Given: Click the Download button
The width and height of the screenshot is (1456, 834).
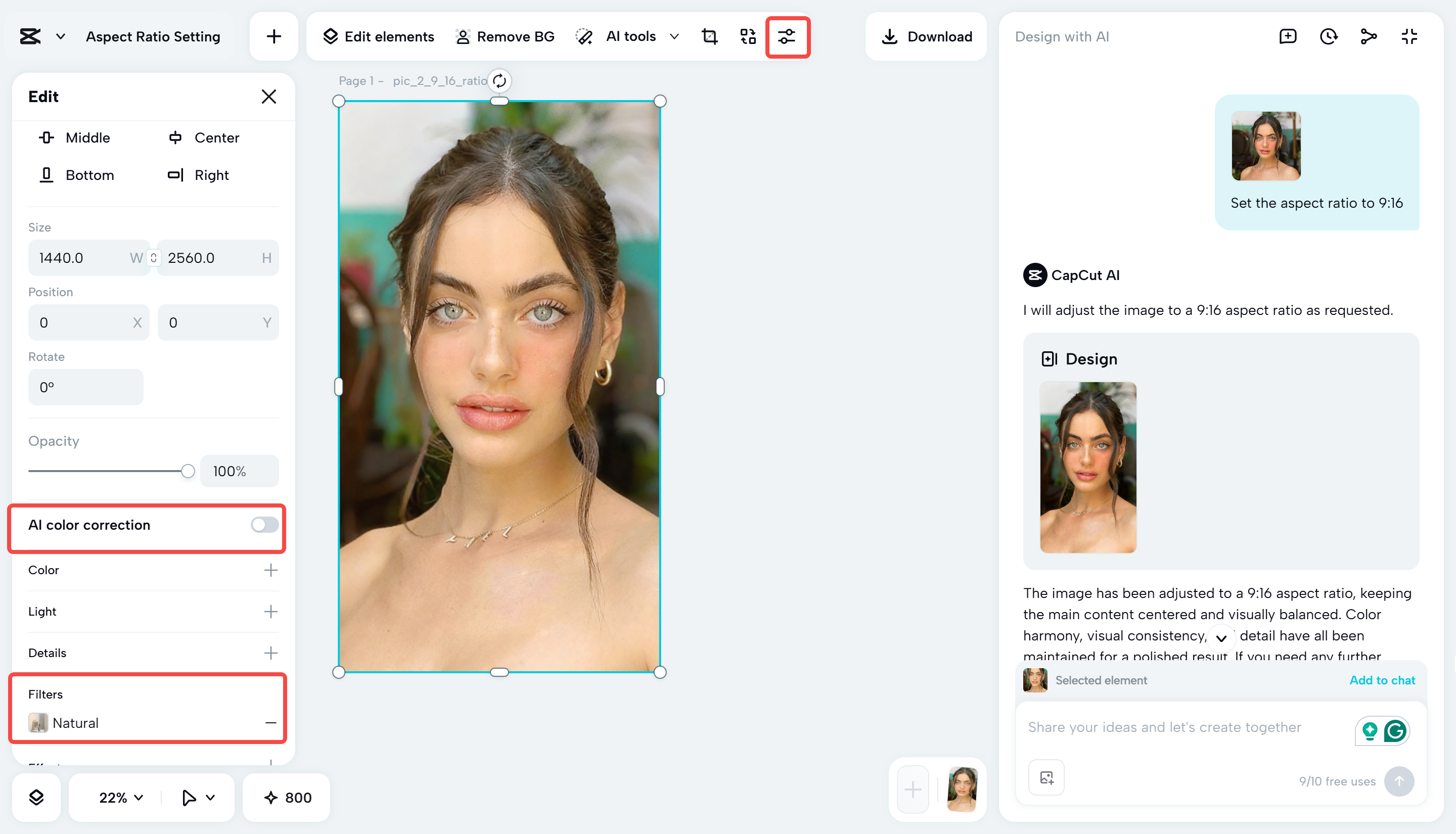Looking at the screenshot, I should [x=926, y=37].
